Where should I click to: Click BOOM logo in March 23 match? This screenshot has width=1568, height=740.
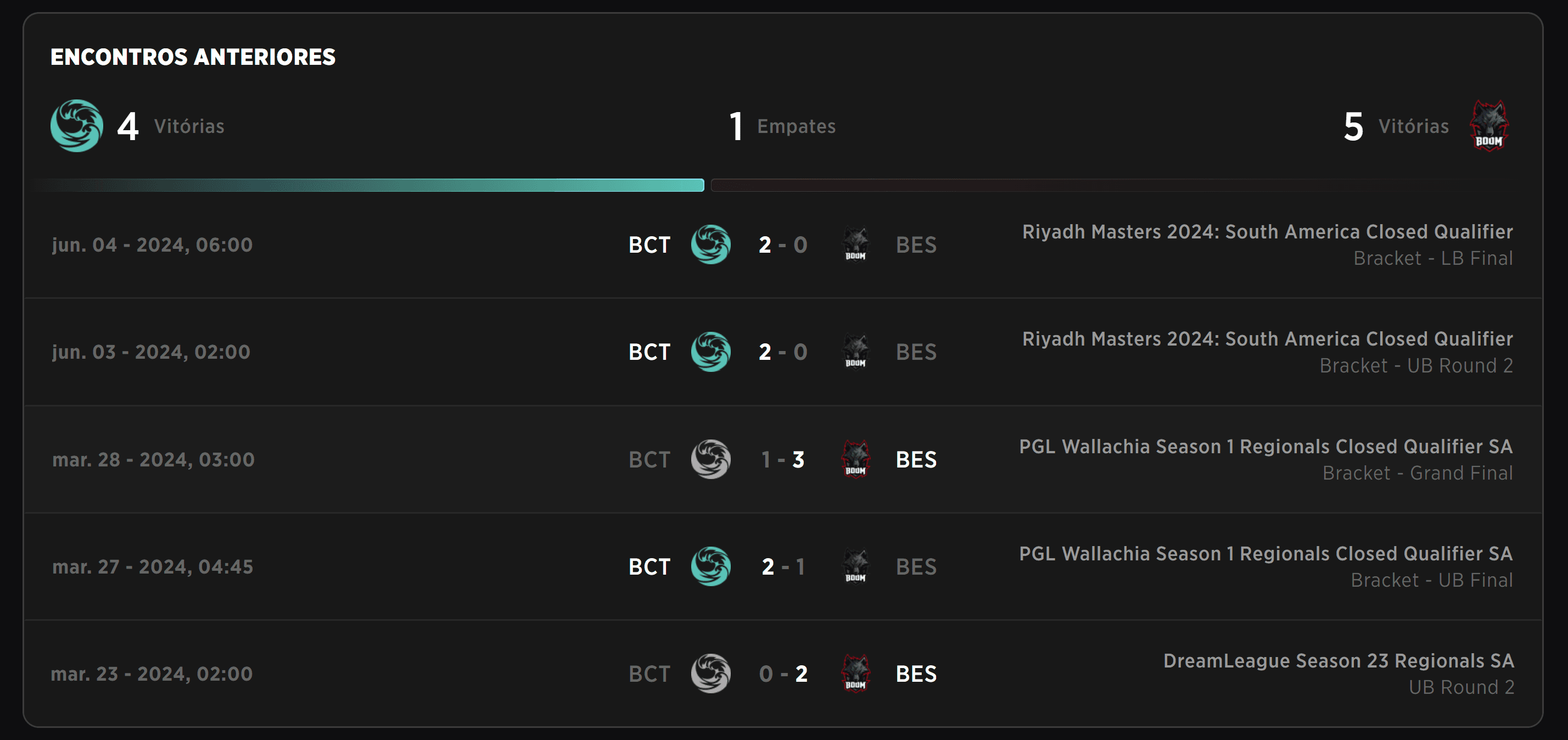pyautogui.click(x=855, y=674)
